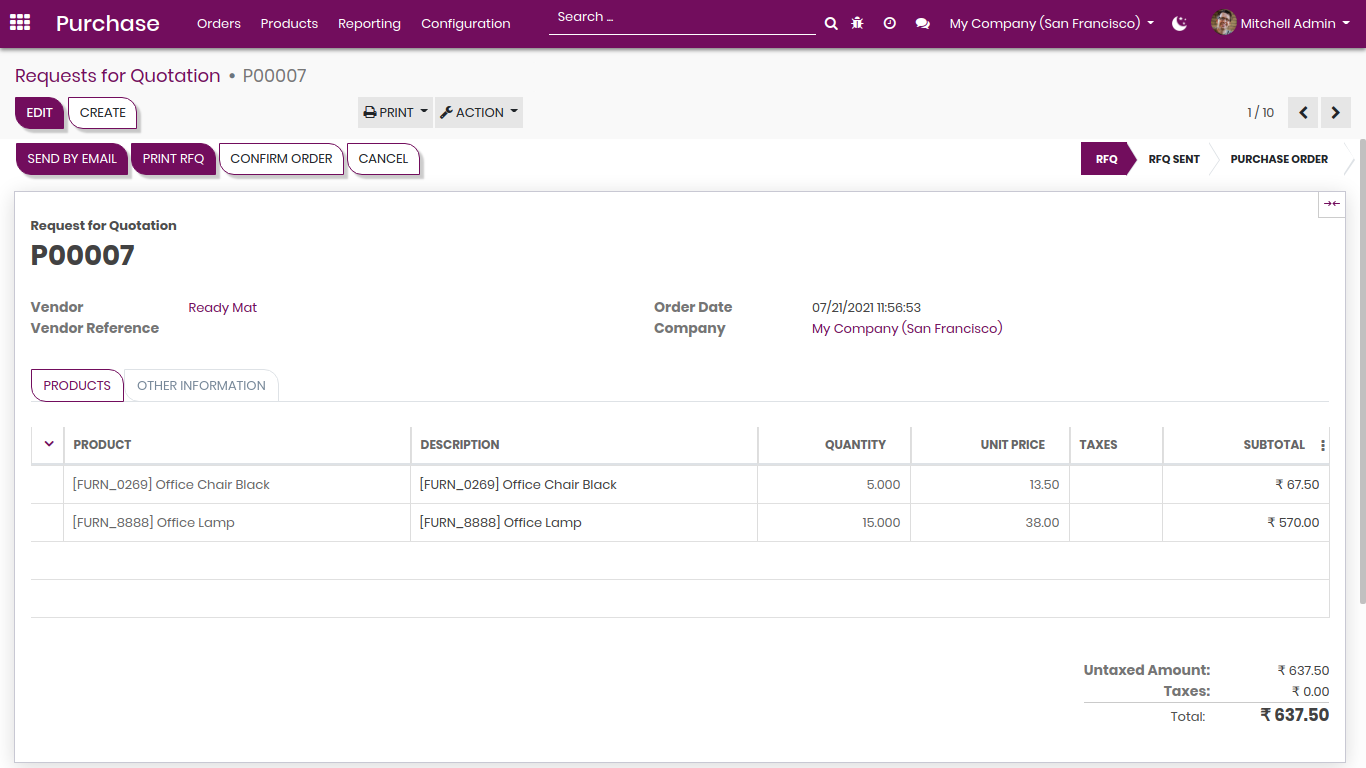Image resolution: width=1366 pixels, height=768 pixels.
Task: Open the Print dropdown
Action: coord(395,113)
